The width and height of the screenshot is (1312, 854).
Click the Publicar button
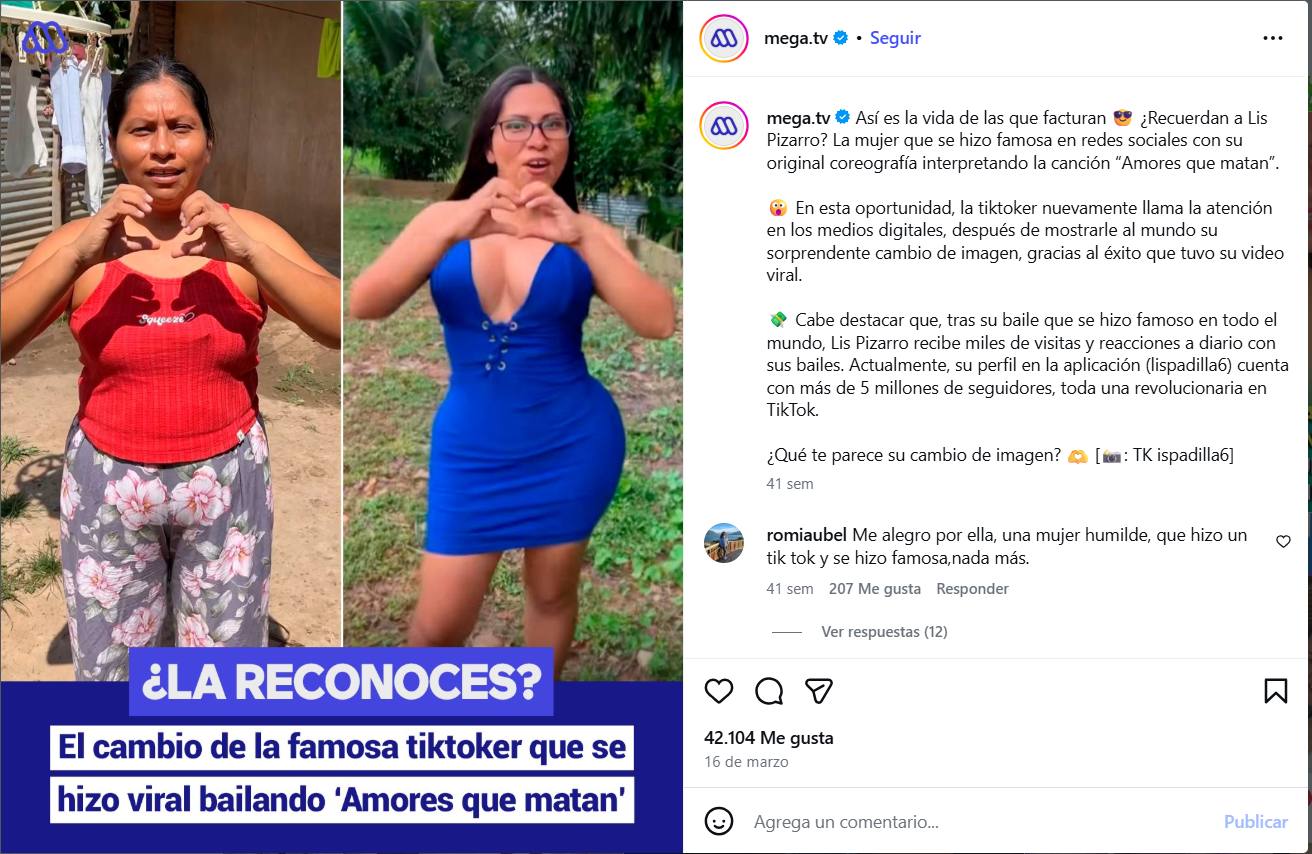pyautogui.click(x=1255, y=822)
